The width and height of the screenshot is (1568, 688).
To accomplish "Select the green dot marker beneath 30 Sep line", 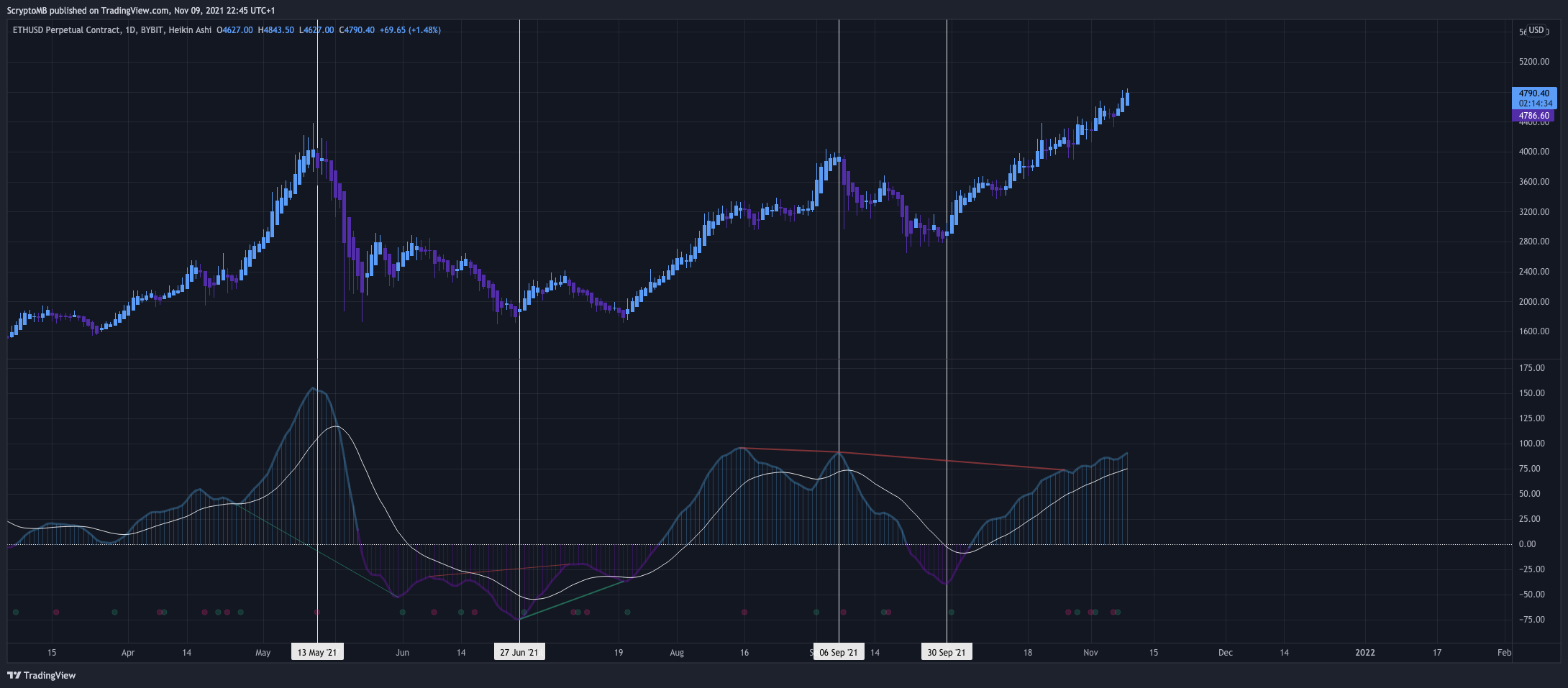I will pos(950,613).
